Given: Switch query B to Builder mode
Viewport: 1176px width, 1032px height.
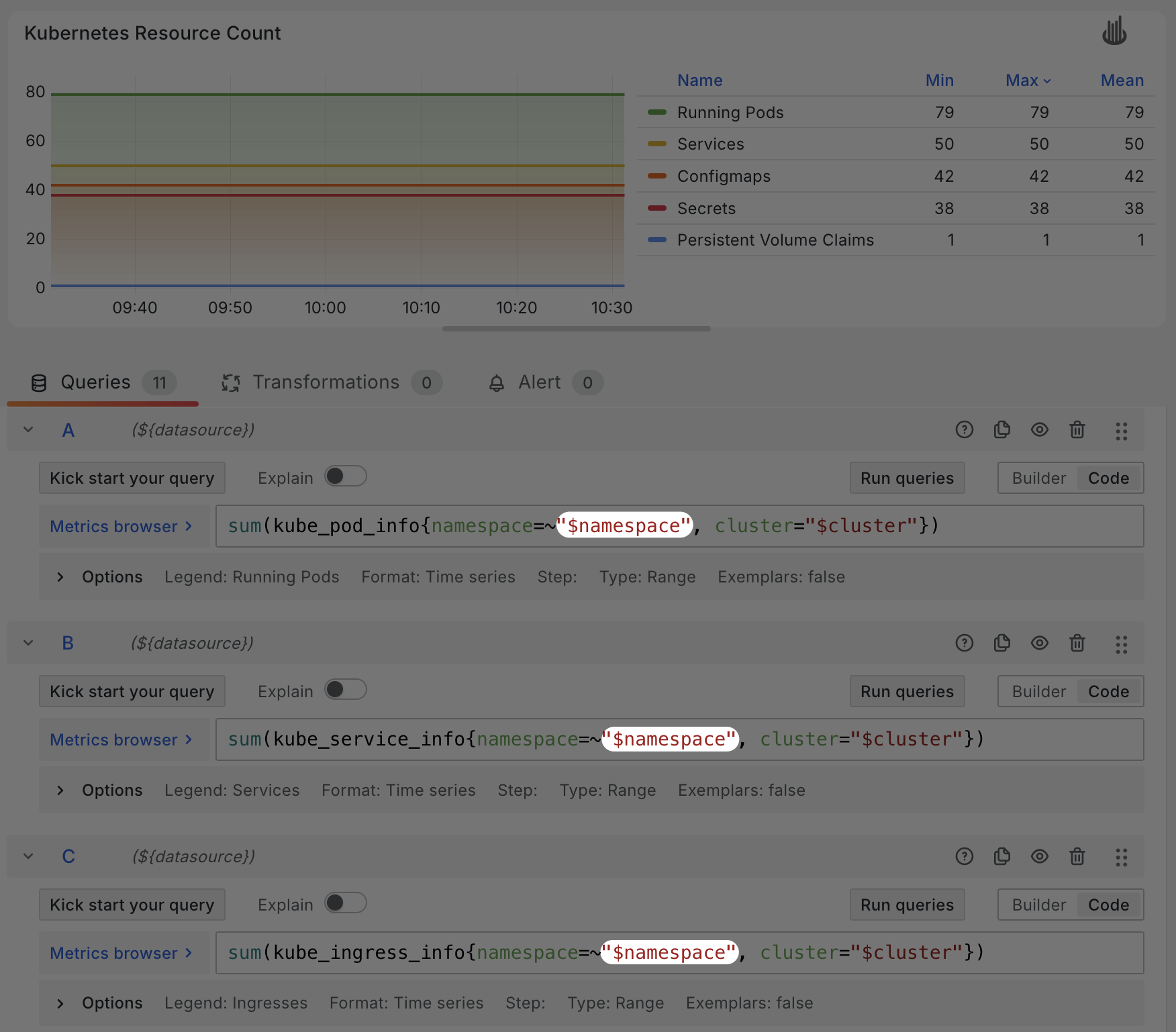Looking at the screenshot, I should point(1039,691).
